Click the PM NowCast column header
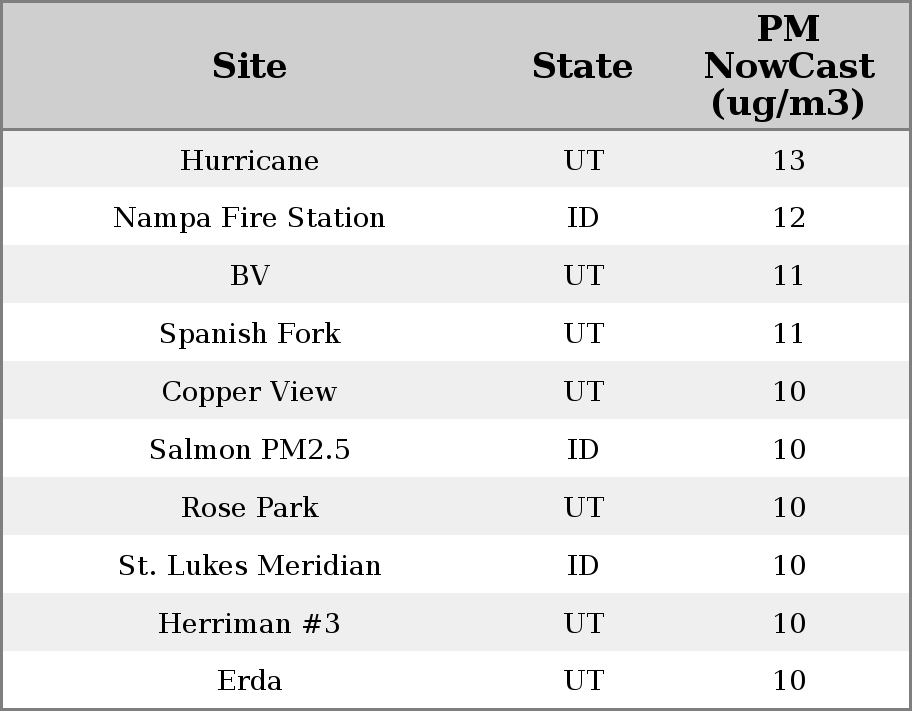 pos(788,66)
